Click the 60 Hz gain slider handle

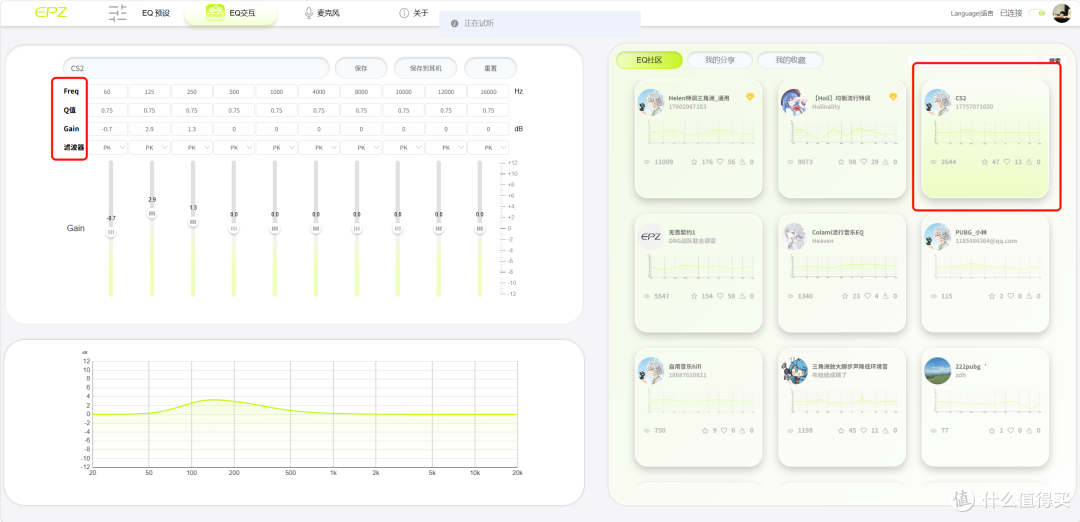[x=111, y=233]
